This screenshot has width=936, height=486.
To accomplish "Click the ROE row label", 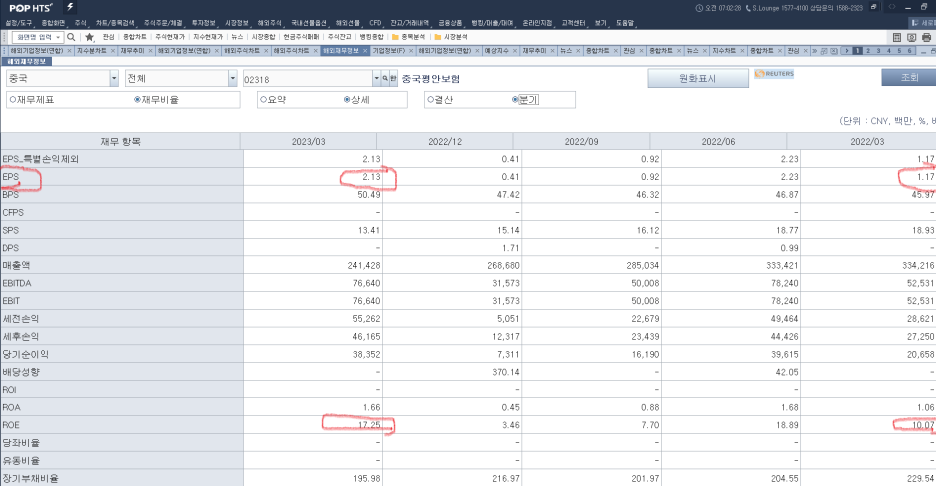I will tap(11, 425).
